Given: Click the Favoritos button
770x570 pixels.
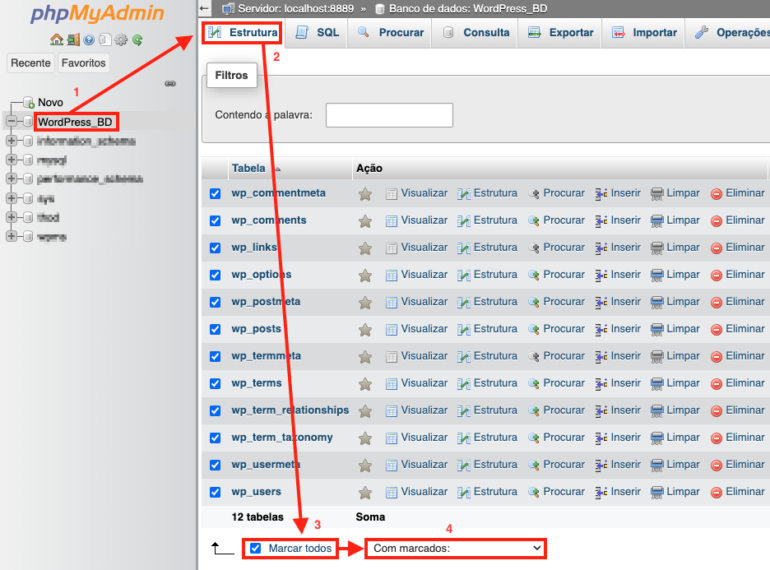Looking at the screenshot, I should coord(83,63).
